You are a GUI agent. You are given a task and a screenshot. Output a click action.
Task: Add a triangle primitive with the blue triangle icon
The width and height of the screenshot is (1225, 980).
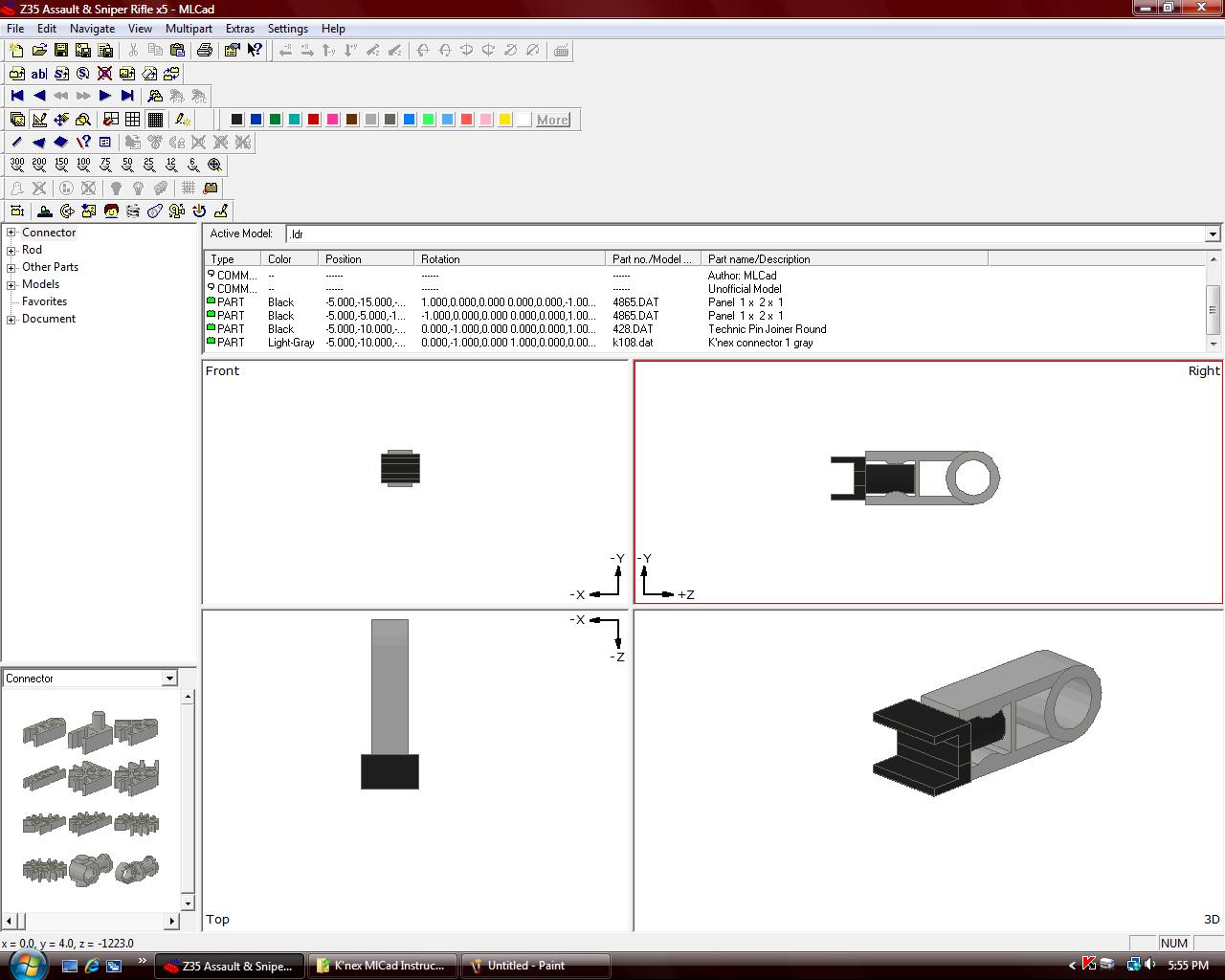tap(39, 143)
